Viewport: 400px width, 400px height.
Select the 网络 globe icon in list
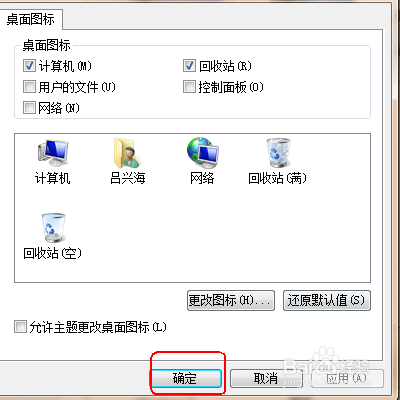pyautogui.click(x=202, y=153)
